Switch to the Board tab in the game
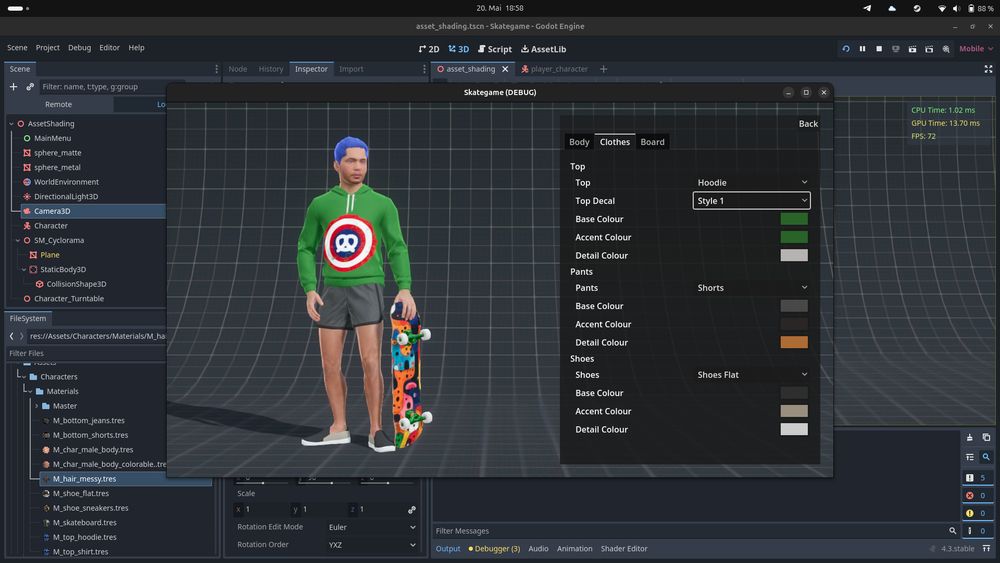1000x563 pixels. point(652,142)
